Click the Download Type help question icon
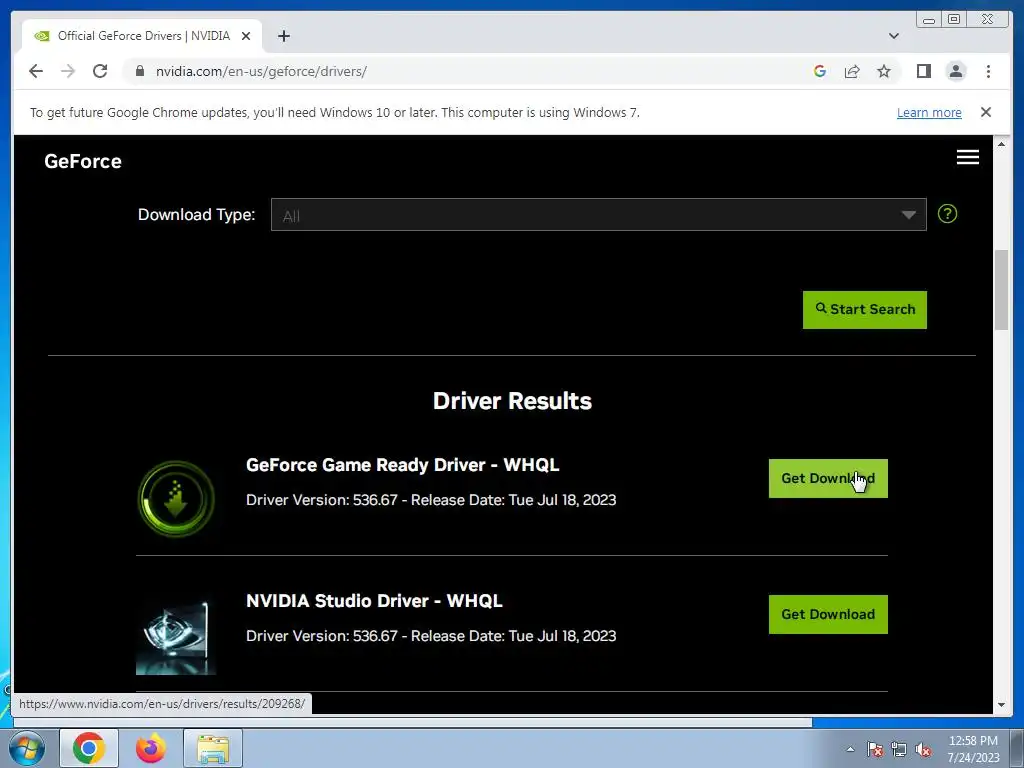 tap(948, 214)
